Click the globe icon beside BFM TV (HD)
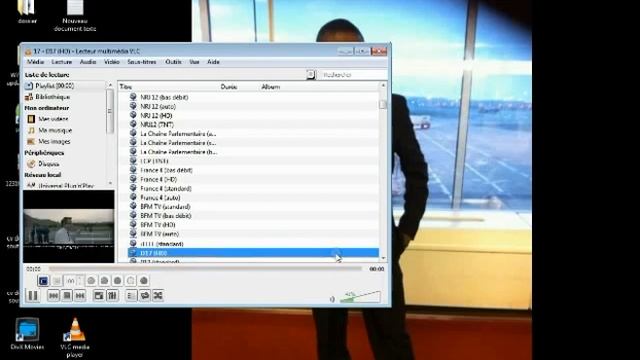Screen dimensions: 640x360 click(133, 224)
